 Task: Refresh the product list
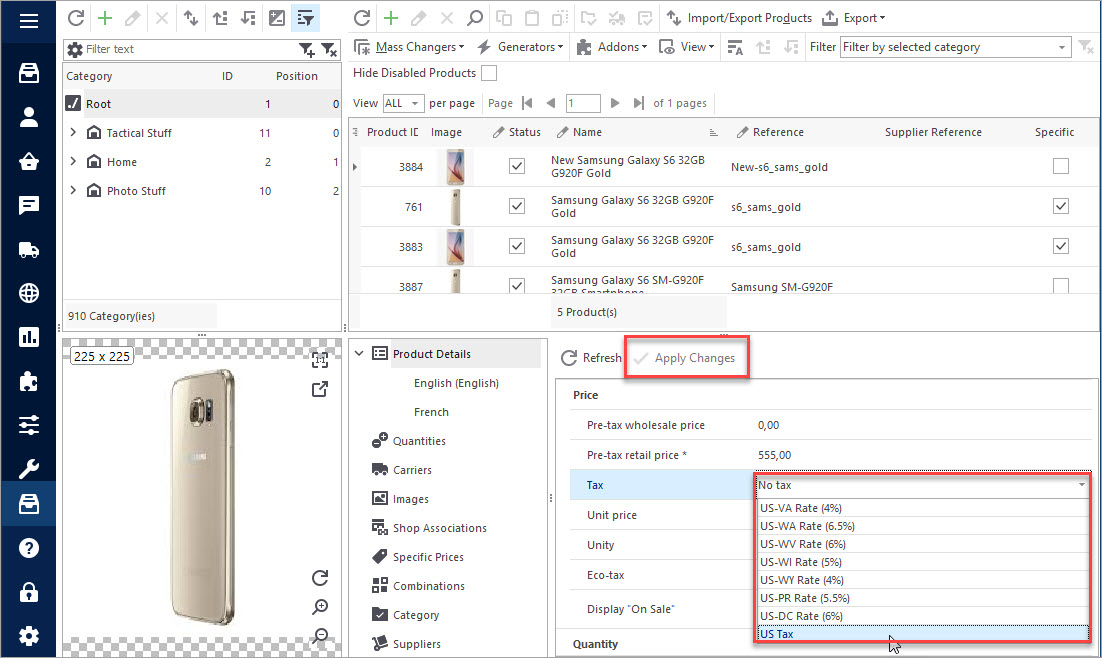click(362, 18)
